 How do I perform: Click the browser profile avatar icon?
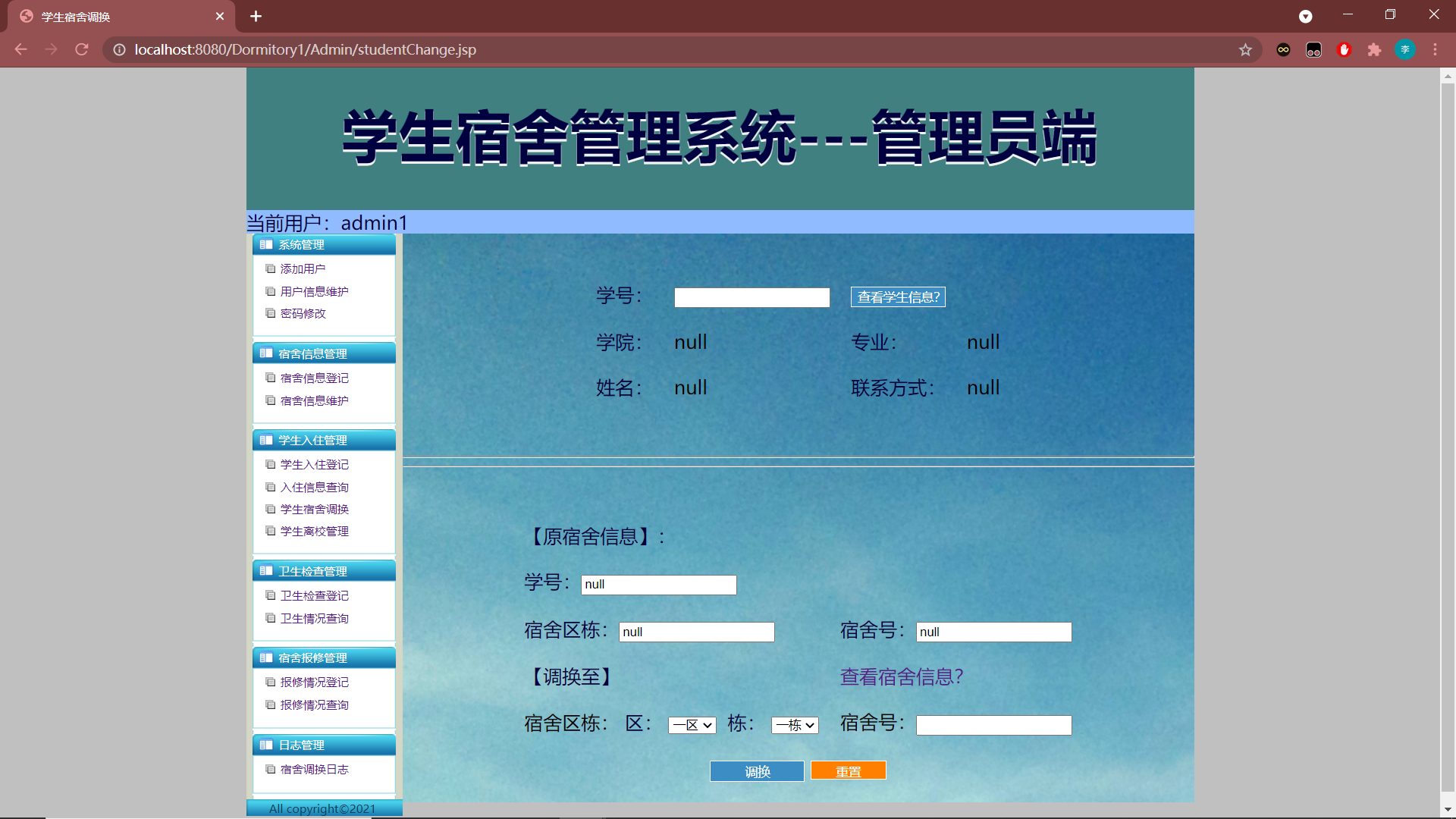1405,49
